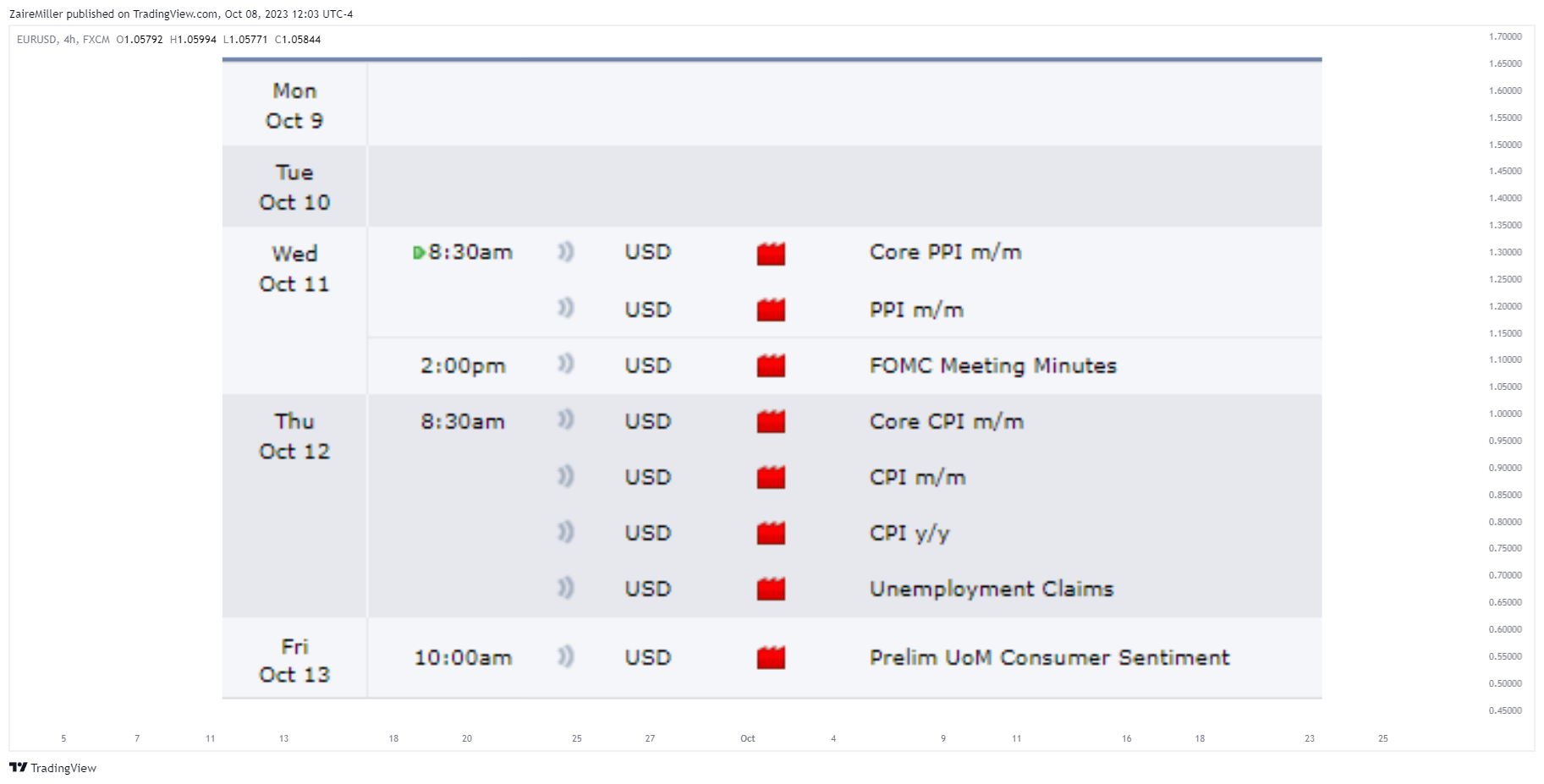Select the Mon Oct 9 date cell

(294, 105)
